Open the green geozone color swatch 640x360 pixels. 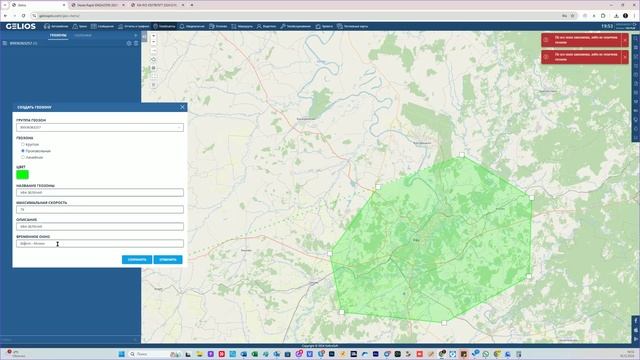coord(22,175)
